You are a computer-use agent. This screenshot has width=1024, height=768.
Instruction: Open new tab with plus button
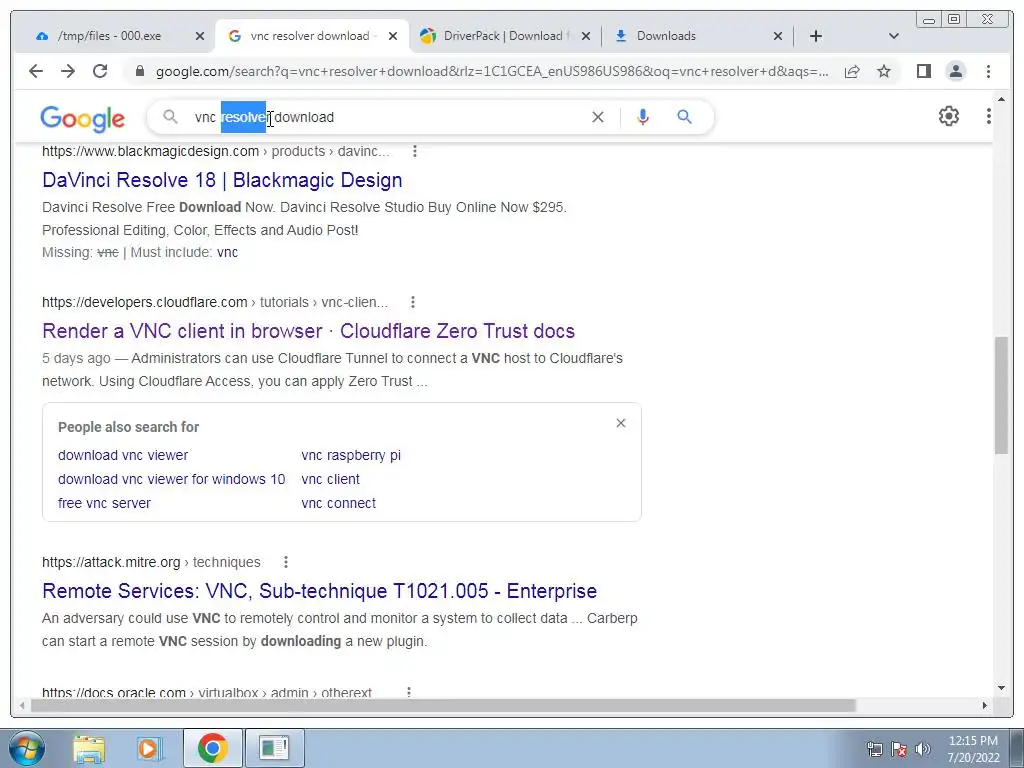pyautogui.click(x=816, y=36)
